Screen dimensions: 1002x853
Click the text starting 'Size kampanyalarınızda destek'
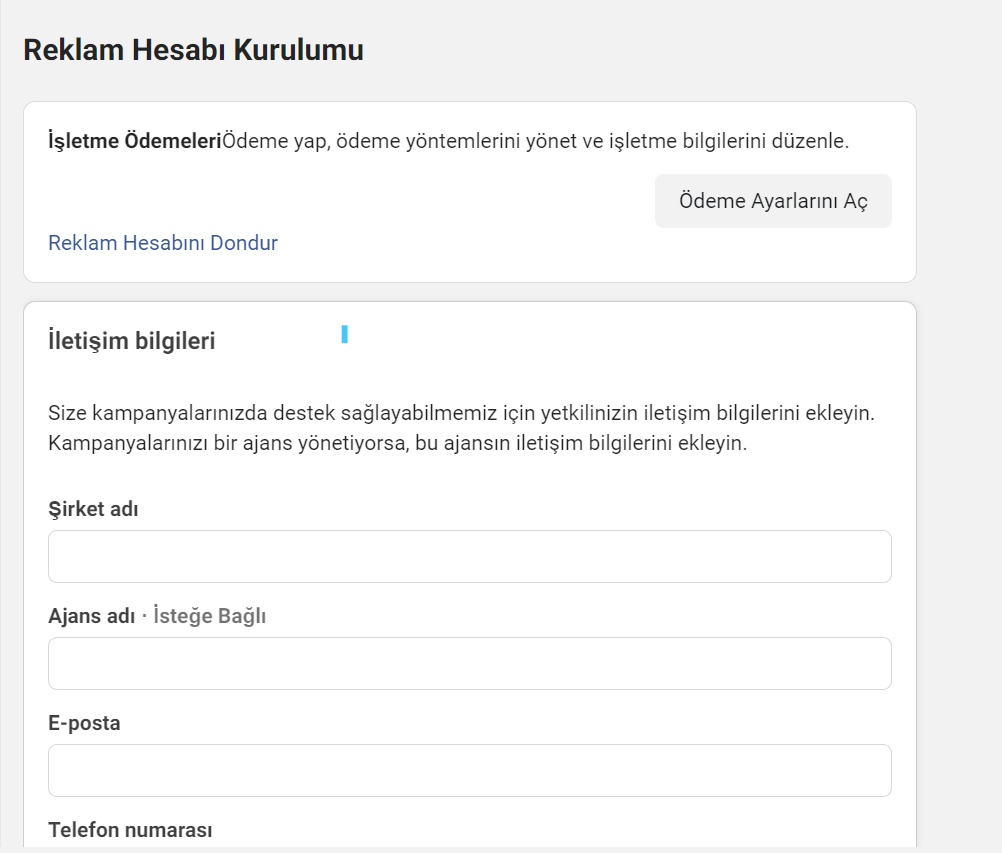tap(461, 413)
